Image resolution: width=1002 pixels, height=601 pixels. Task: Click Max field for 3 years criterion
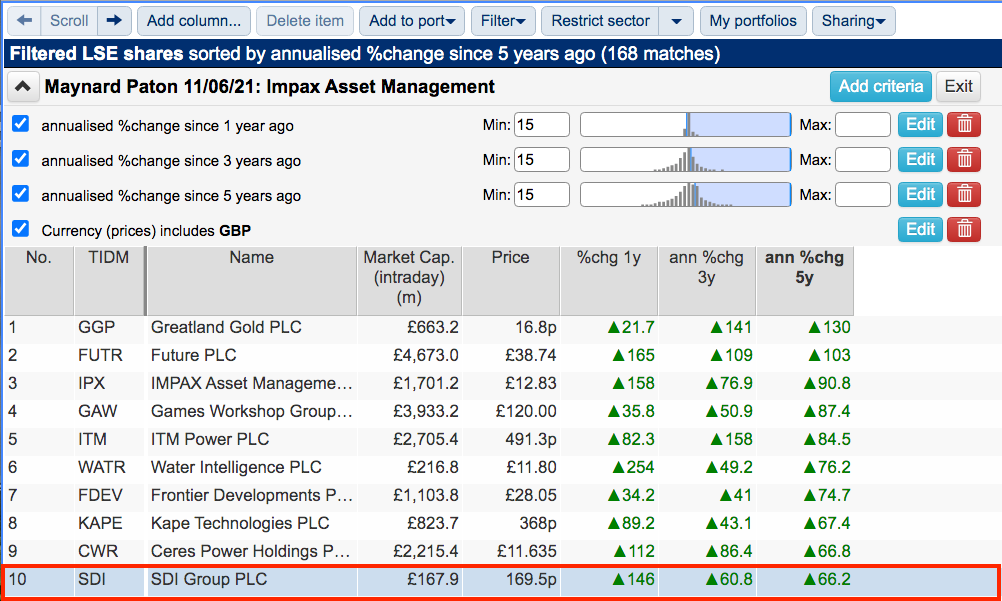click(863, 160)
